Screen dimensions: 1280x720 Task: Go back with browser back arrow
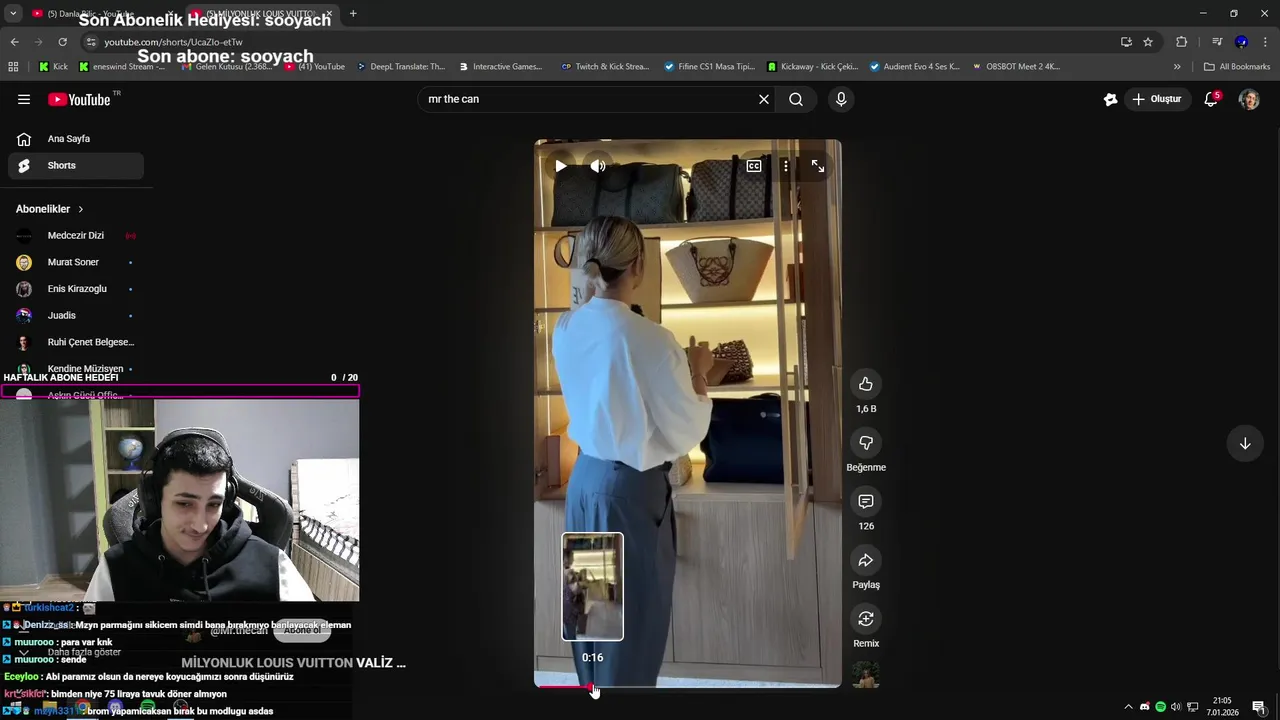(14, 42)
